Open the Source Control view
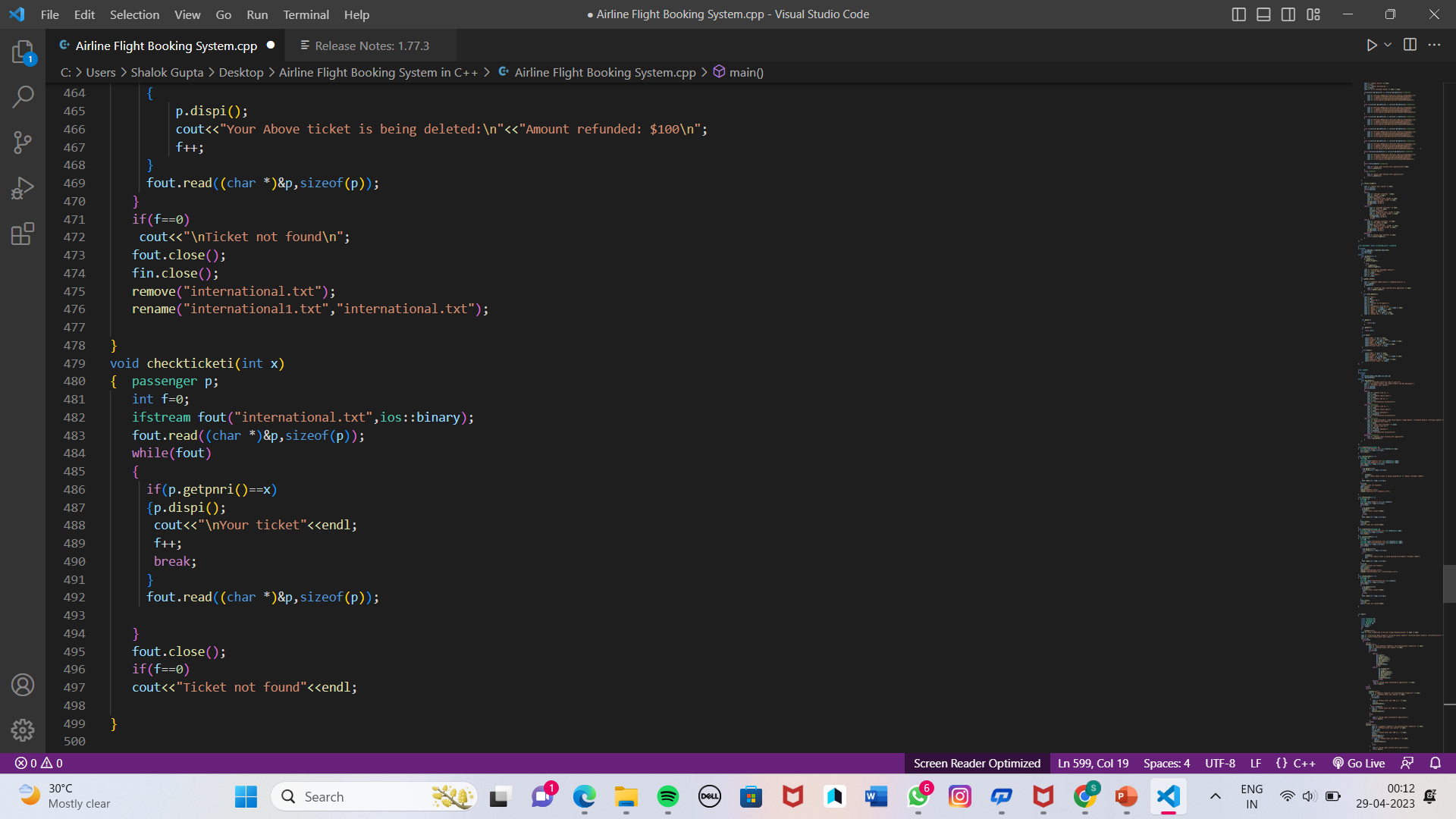 [x=23, y=143]
